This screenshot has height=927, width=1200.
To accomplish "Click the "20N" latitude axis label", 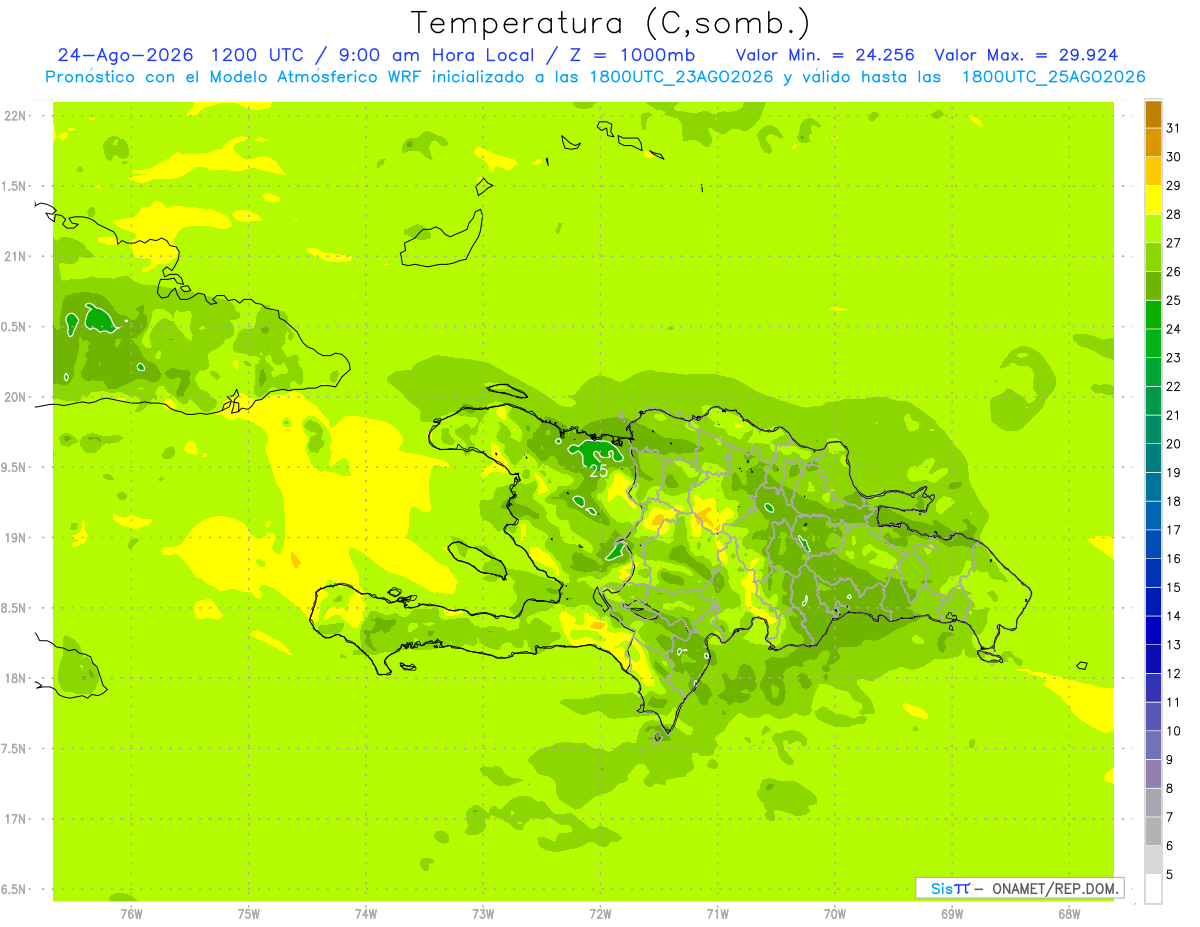I will coord(15,397).
